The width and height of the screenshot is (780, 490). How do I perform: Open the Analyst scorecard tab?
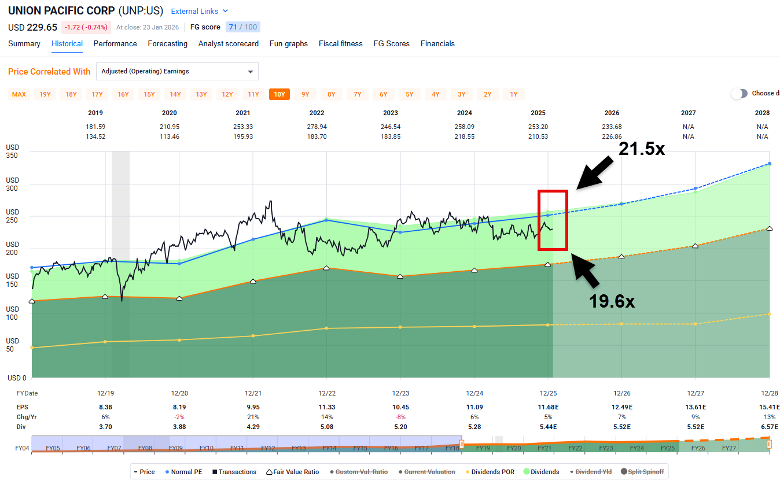coord(226,44)
